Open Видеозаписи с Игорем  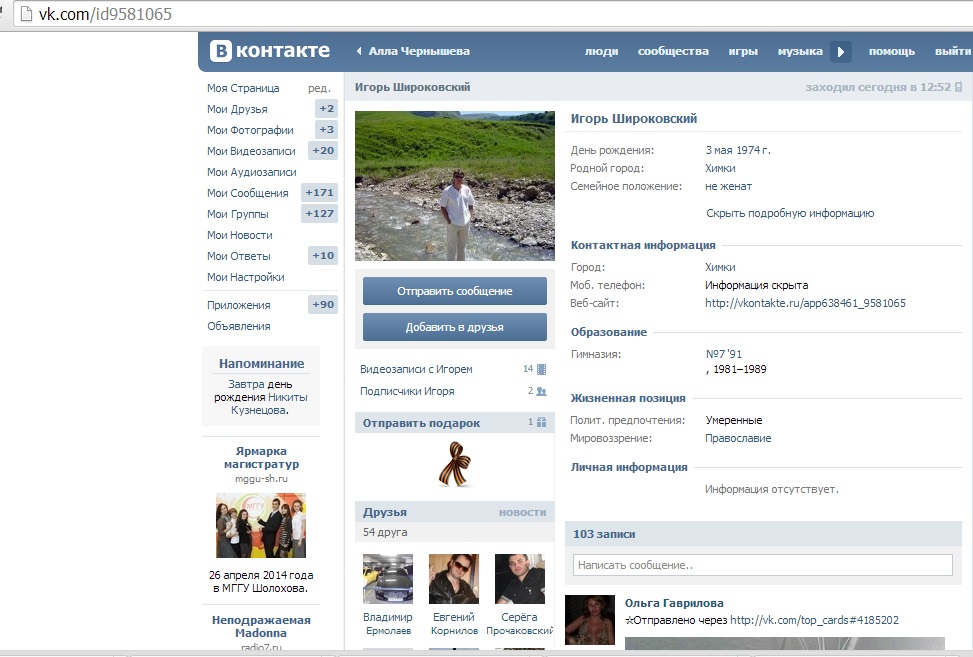pyautogui.click(x=416, y=370)
